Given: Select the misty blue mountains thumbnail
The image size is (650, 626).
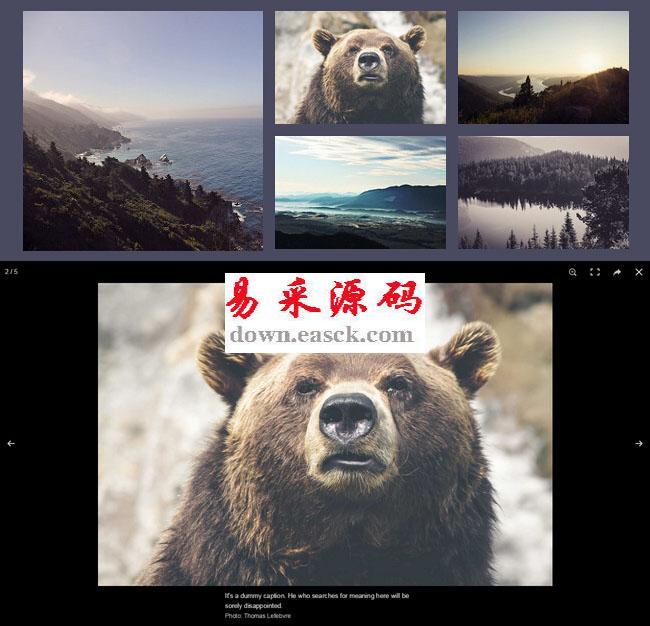Looking at the screenshot, I should [x=360, y=192].
